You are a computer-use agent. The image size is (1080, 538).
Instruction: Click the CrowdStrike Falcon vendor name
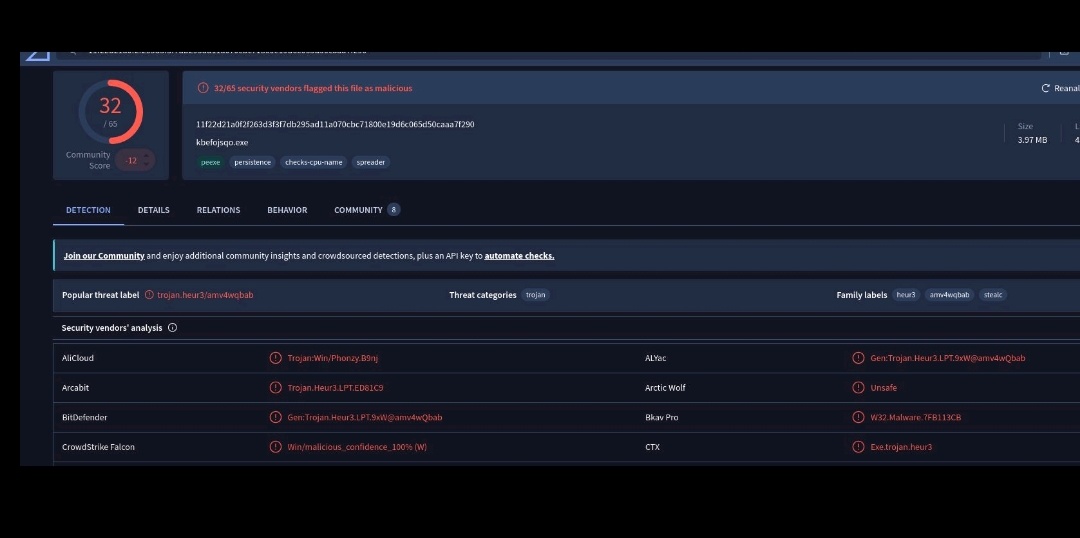pos(98,447)
